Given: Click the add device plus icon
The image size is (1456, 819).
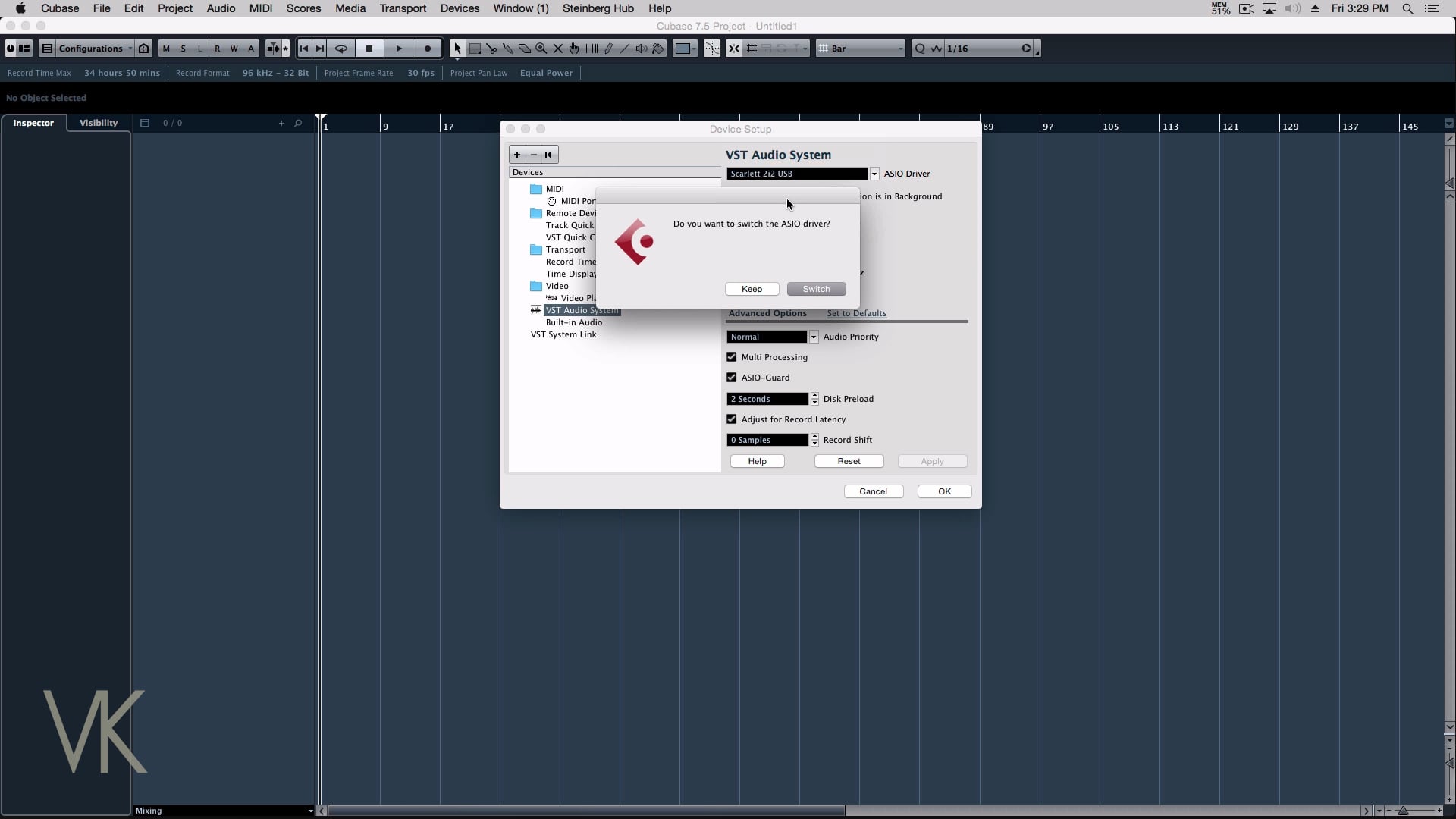Looking at the screenshot, I should (517, 155).
